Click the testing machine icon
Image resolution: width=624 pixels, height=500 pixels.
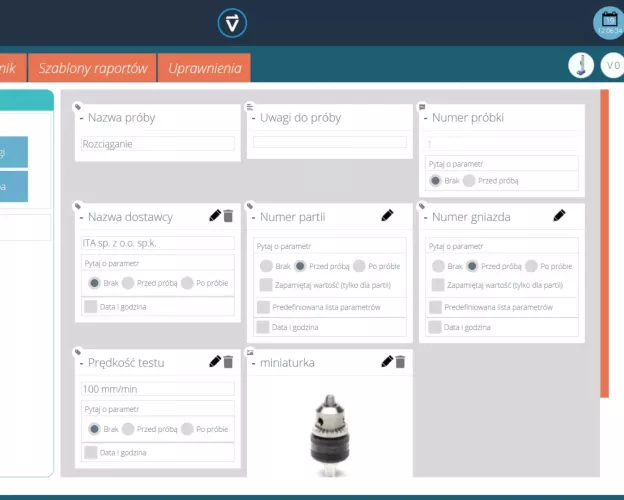pos(580,66)
